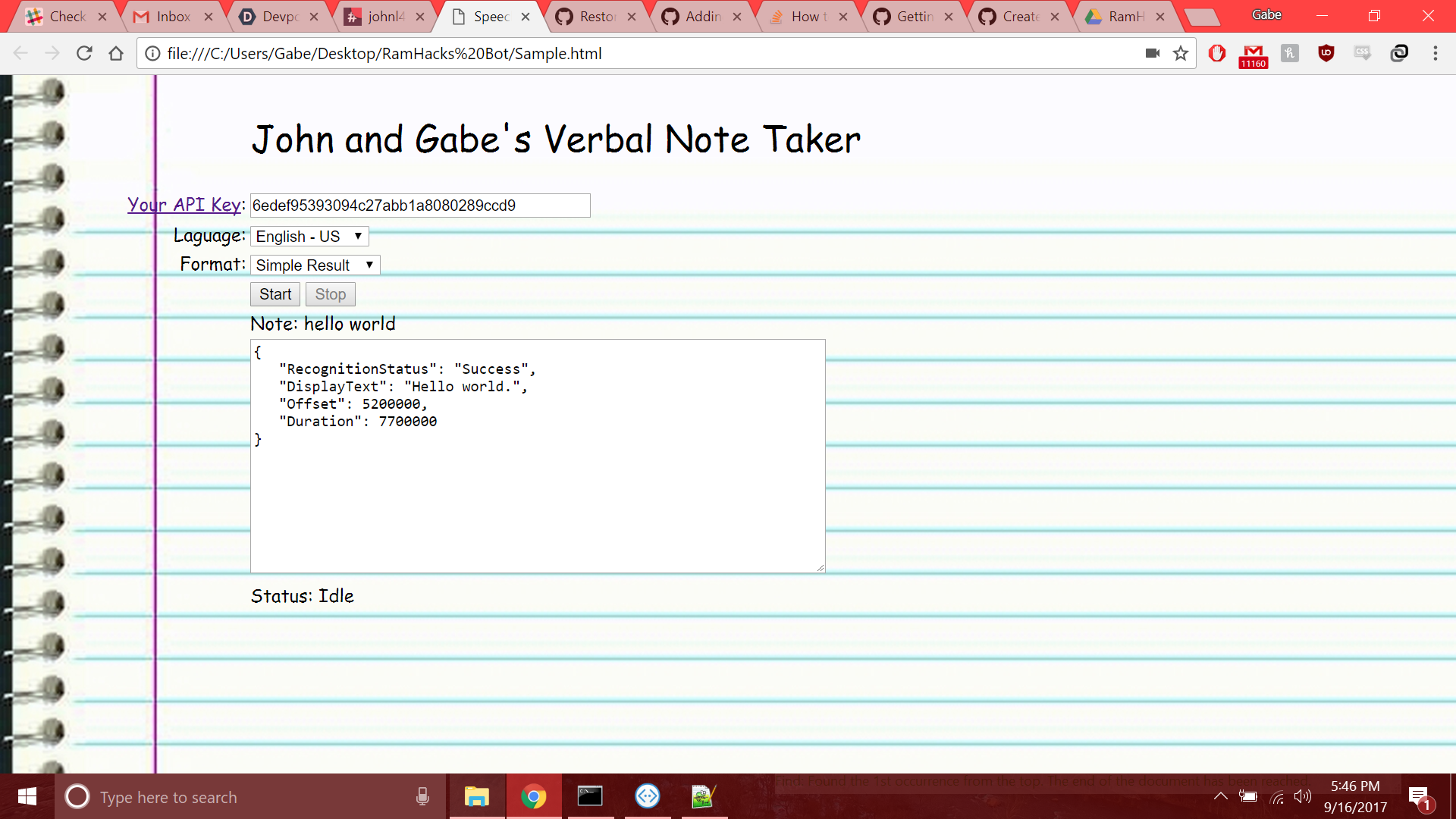Expand the Format Simple Result dropdown
The image size is (1456, 819).
315,265
